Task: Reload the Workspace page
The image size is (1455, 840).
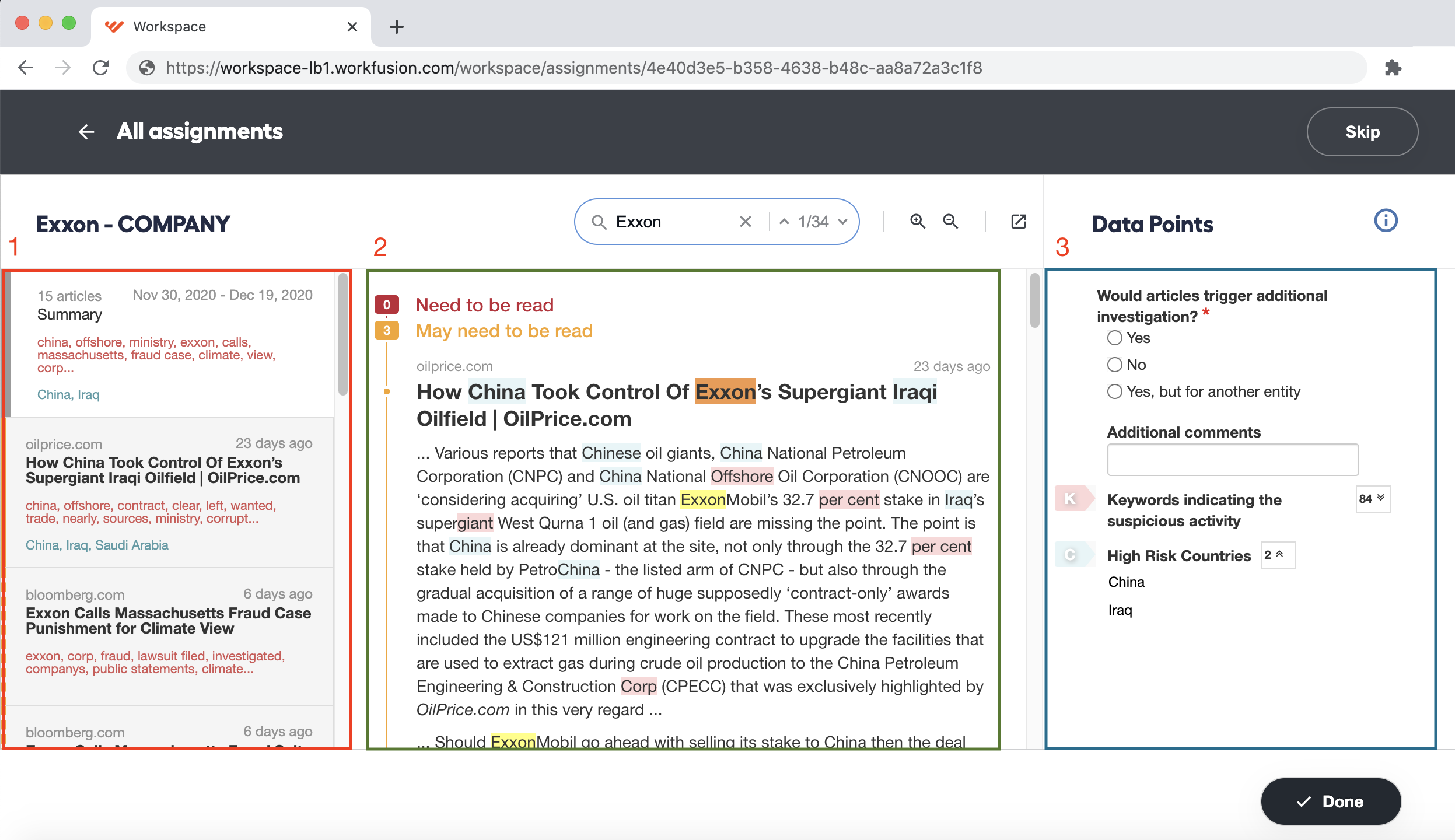Action: point(101,68)
